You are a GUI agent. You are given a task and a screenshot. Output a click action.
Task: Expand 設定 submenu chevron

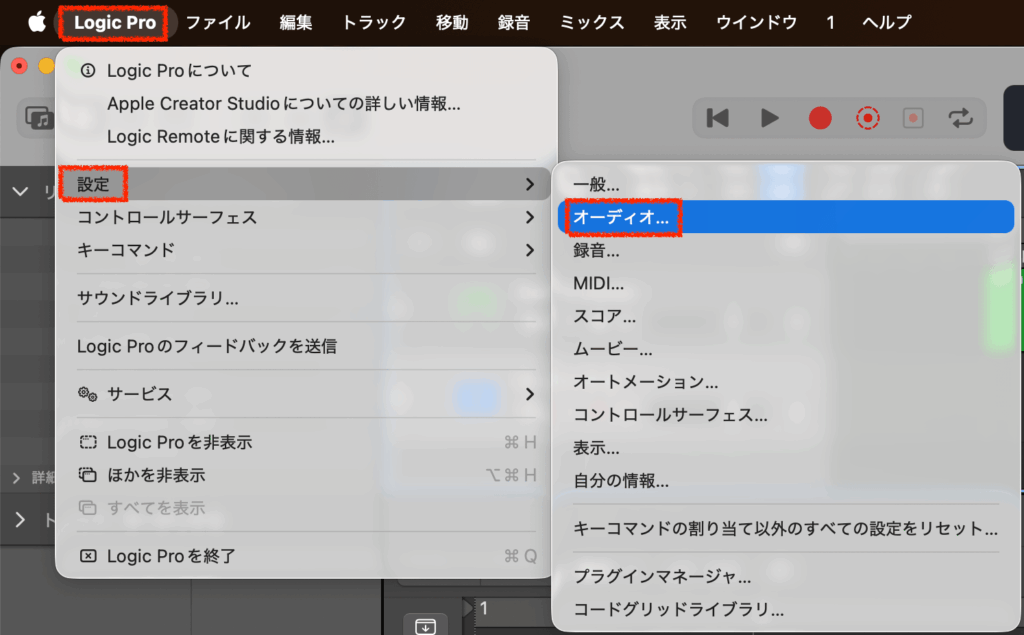530,185
